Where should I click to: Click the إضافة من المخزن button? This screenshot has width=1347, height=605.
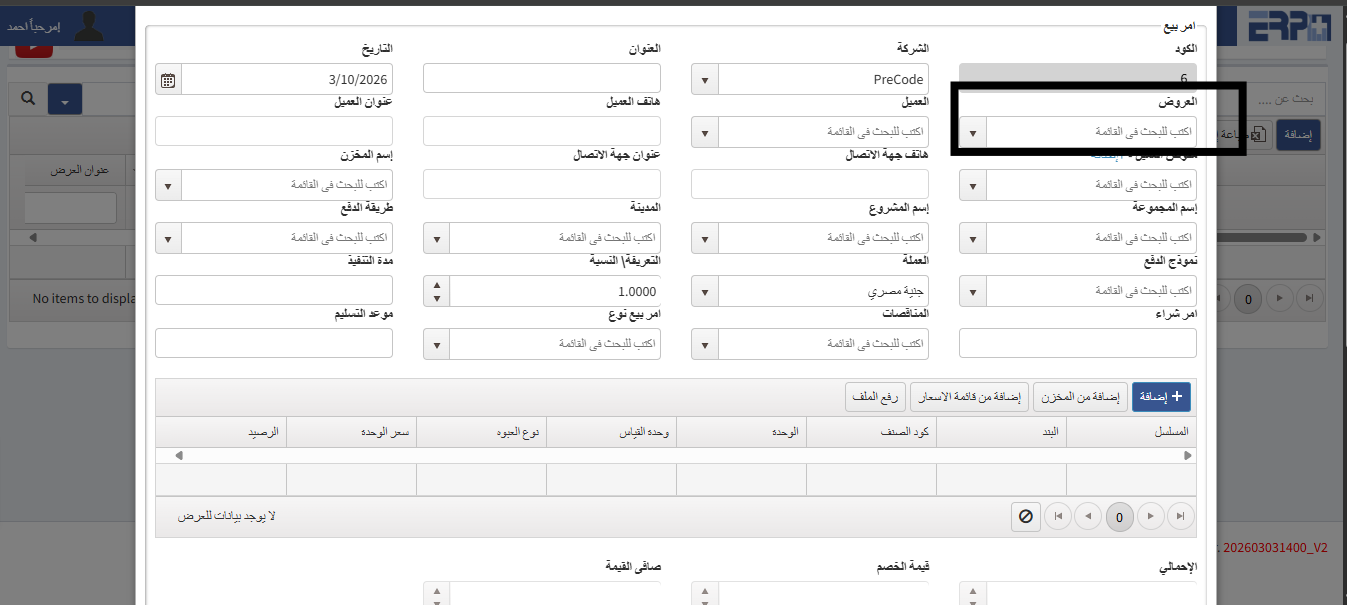point(1080,396)
